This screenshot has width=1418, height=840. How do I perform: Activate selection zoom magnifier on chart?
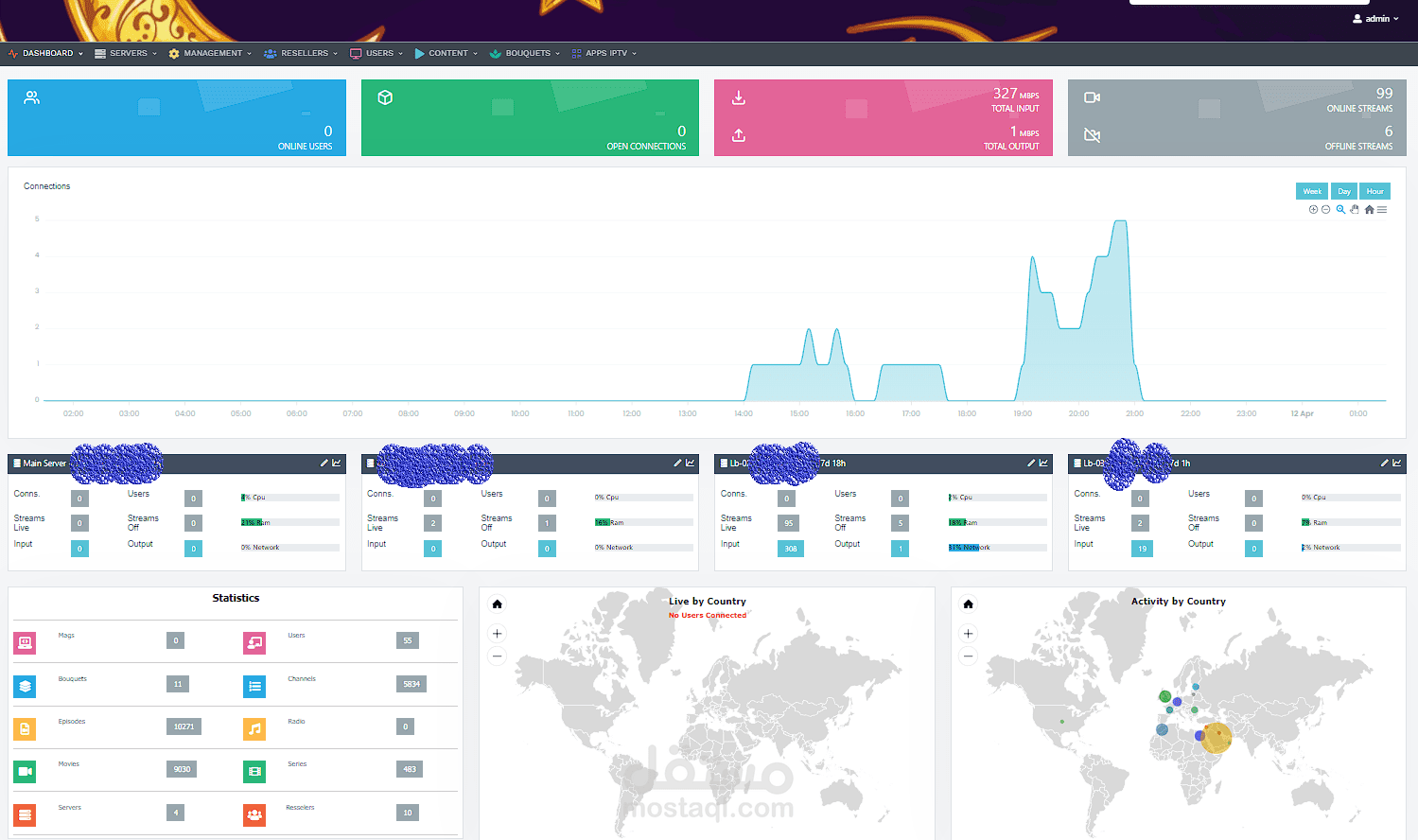click(x=1340, y=209)
